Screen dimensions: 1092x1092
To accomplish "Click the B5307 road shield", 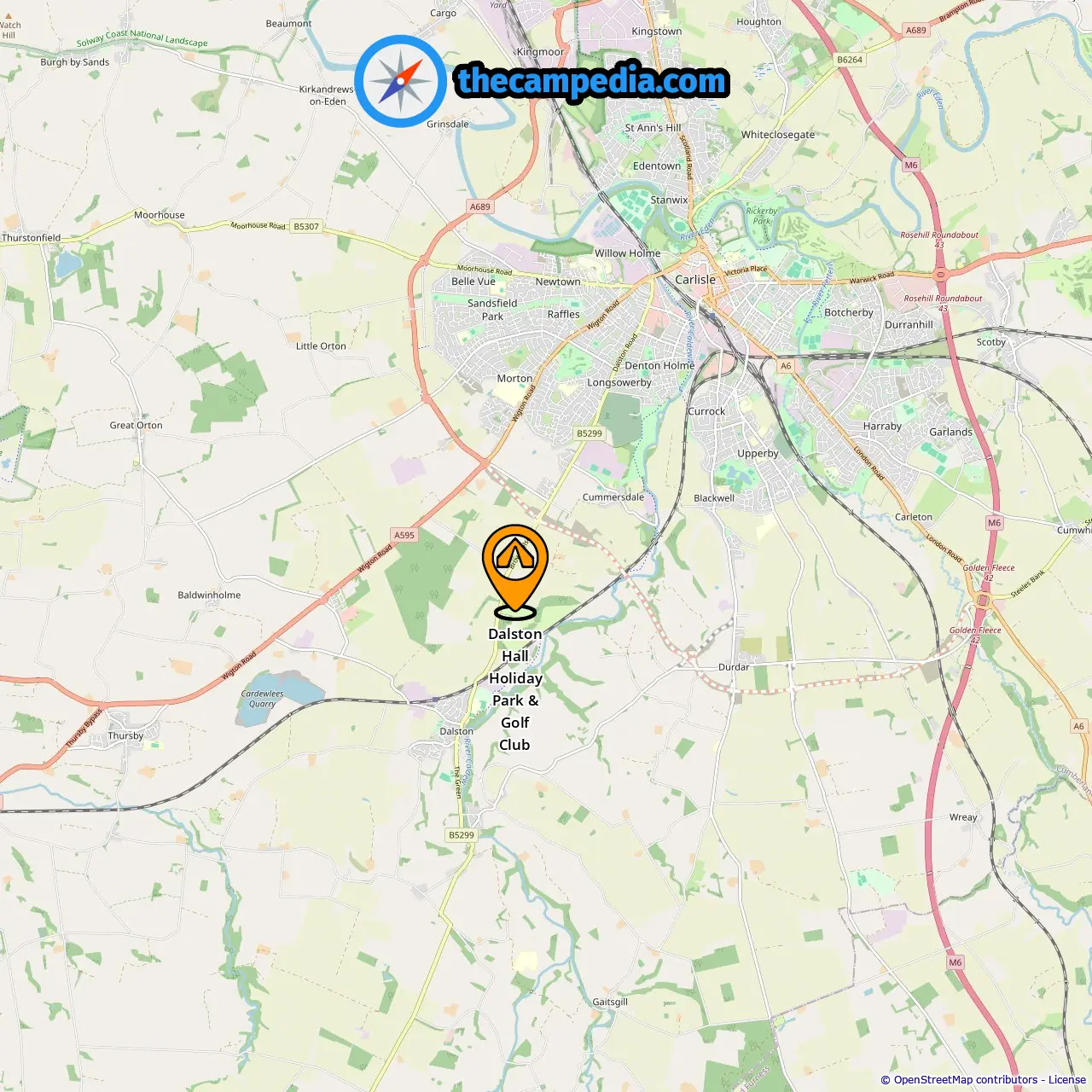I will (x=306, y=227).
